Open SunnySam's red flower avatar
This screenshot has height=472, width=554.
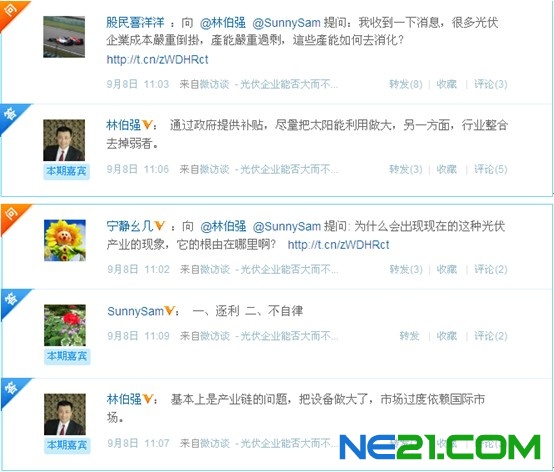pyautogui.click(x=65, y=325)
